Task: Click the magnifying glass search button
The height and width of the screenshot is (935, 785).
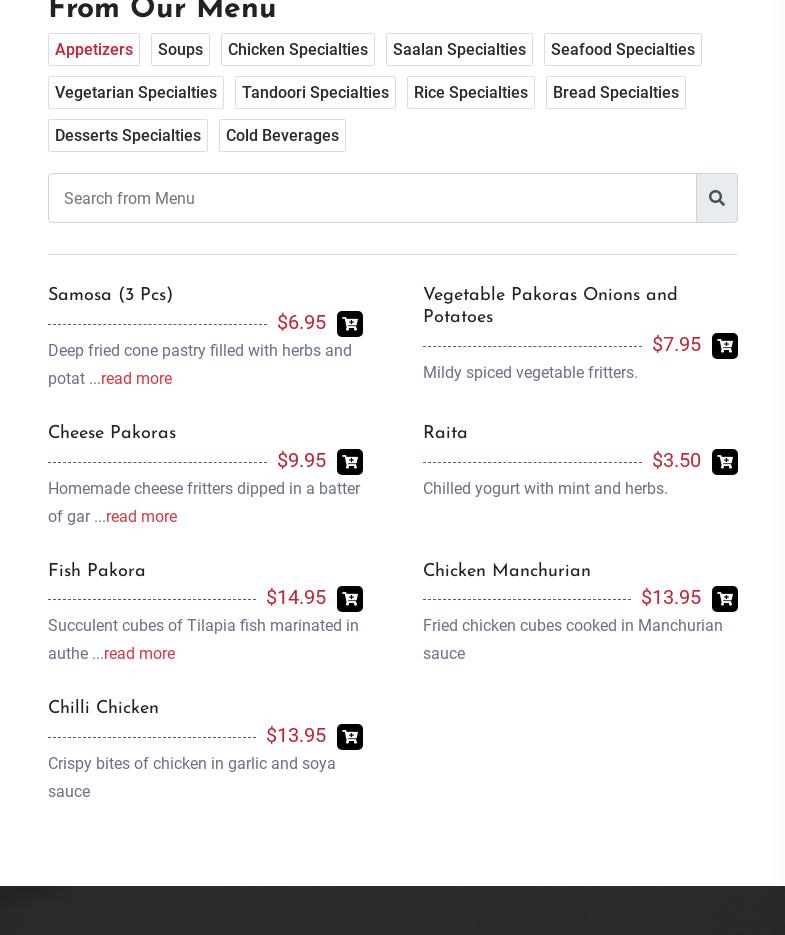Action: 717,198
